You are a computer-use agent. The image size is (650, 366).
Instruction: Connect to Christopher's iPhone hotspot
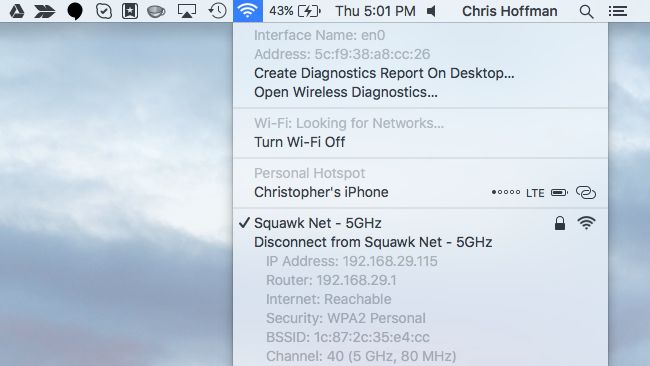[420, 192]
